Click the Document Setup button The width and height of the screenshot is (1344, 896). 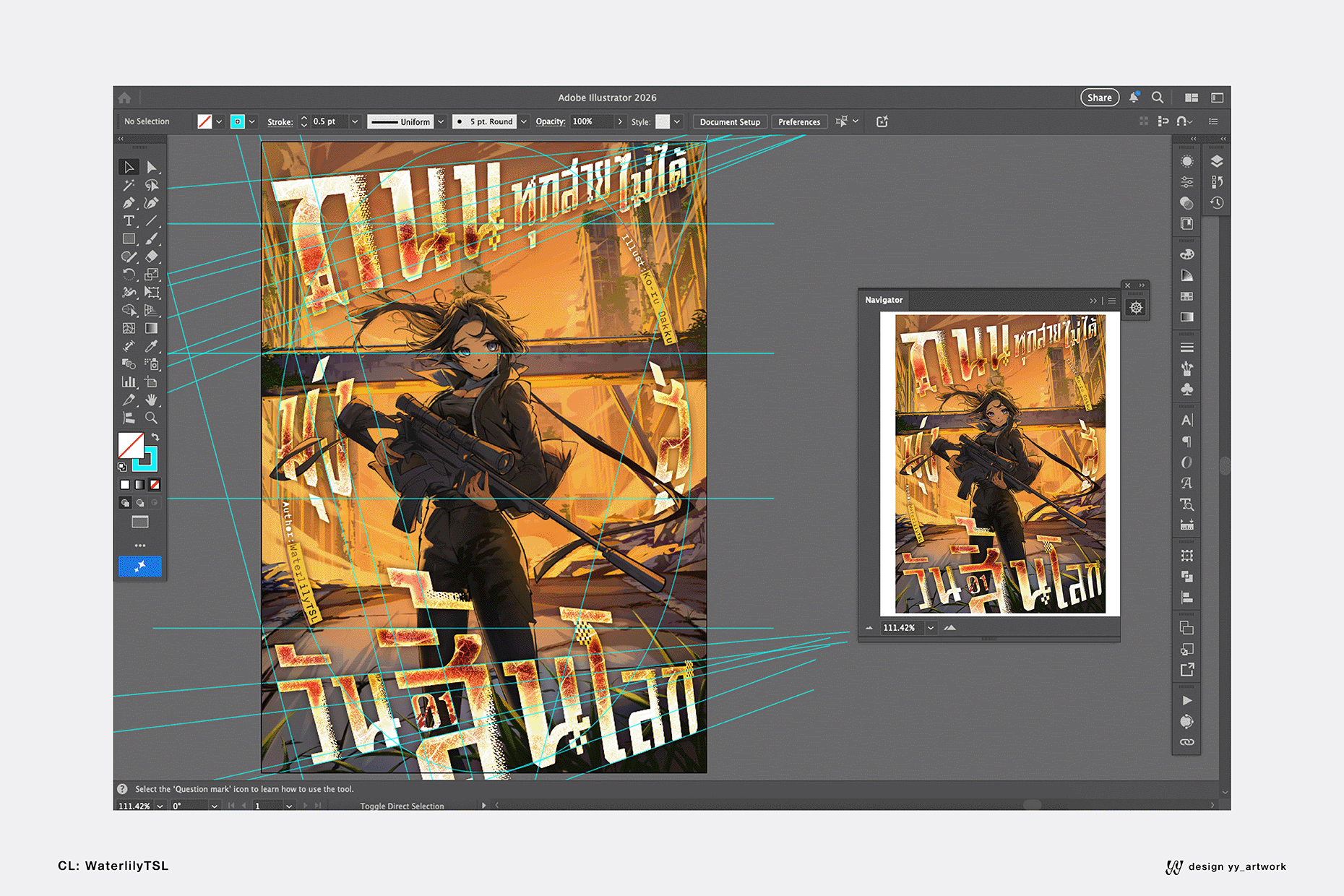730,121
